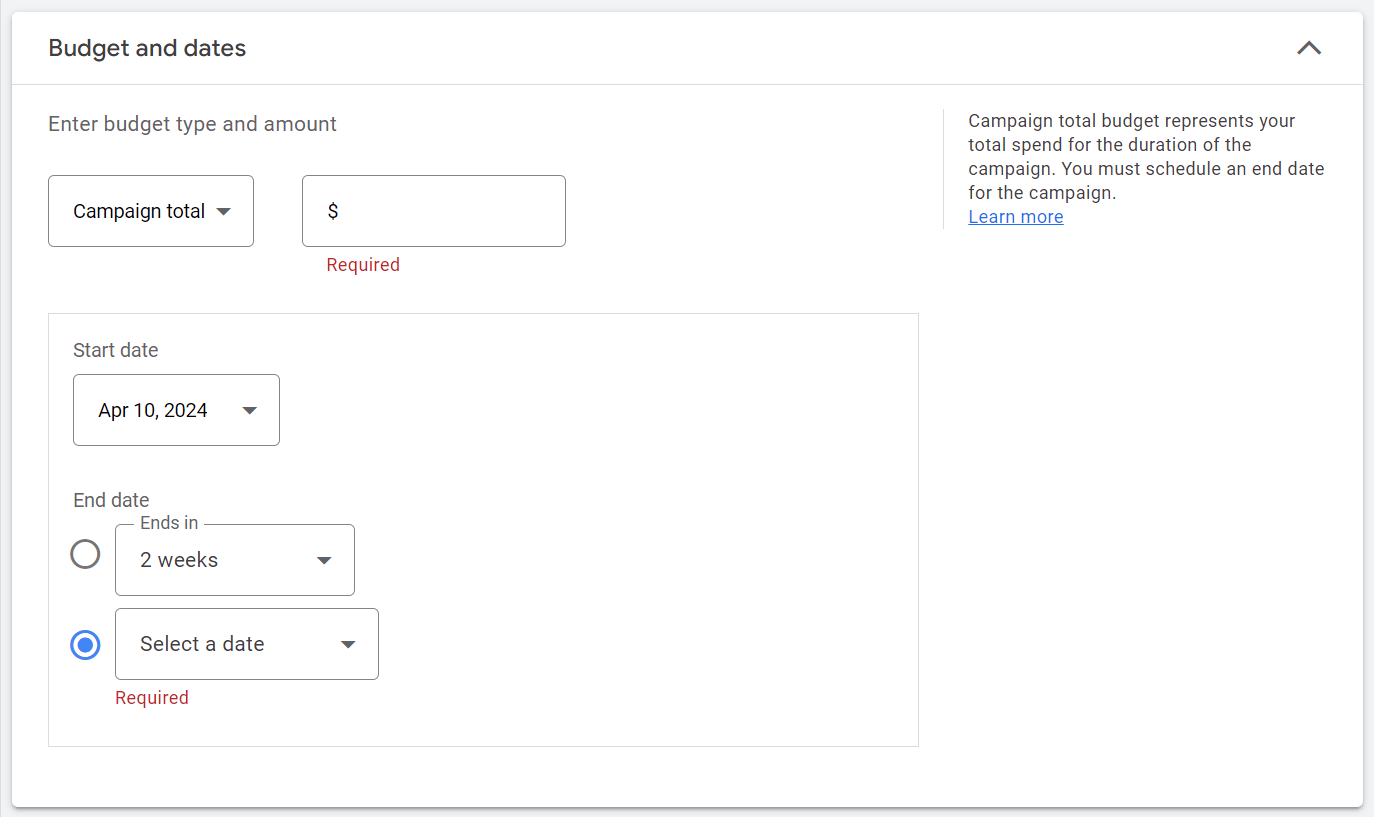Click the Enter budget type and amount heading
1374x817 pixels.
click(193, 123)
